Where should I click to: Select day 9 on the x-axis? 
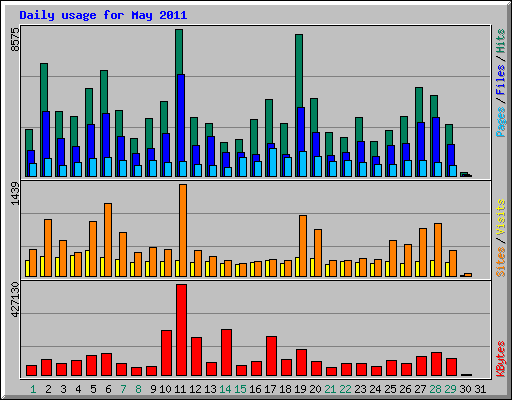point(153,389)
